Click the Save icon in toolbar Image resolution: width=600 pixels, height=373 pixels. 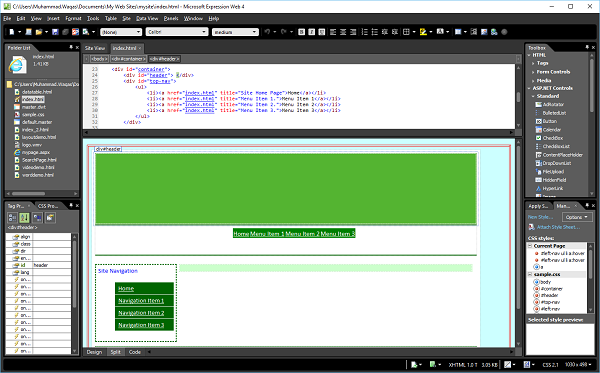pos(55,32)
